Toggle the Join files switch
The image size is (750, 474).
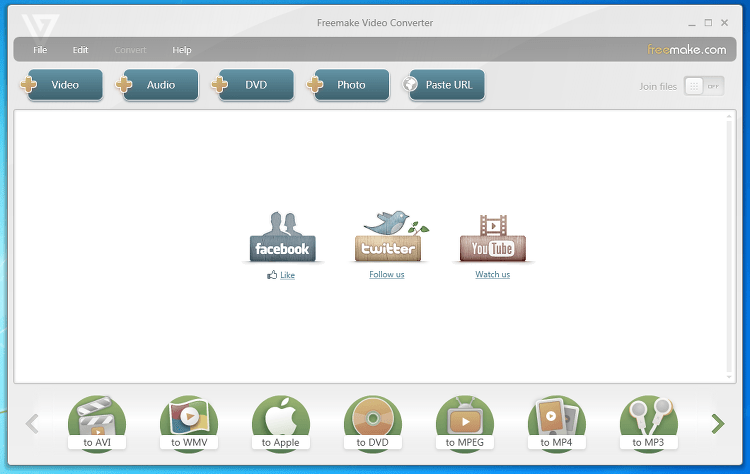point(704,86)
